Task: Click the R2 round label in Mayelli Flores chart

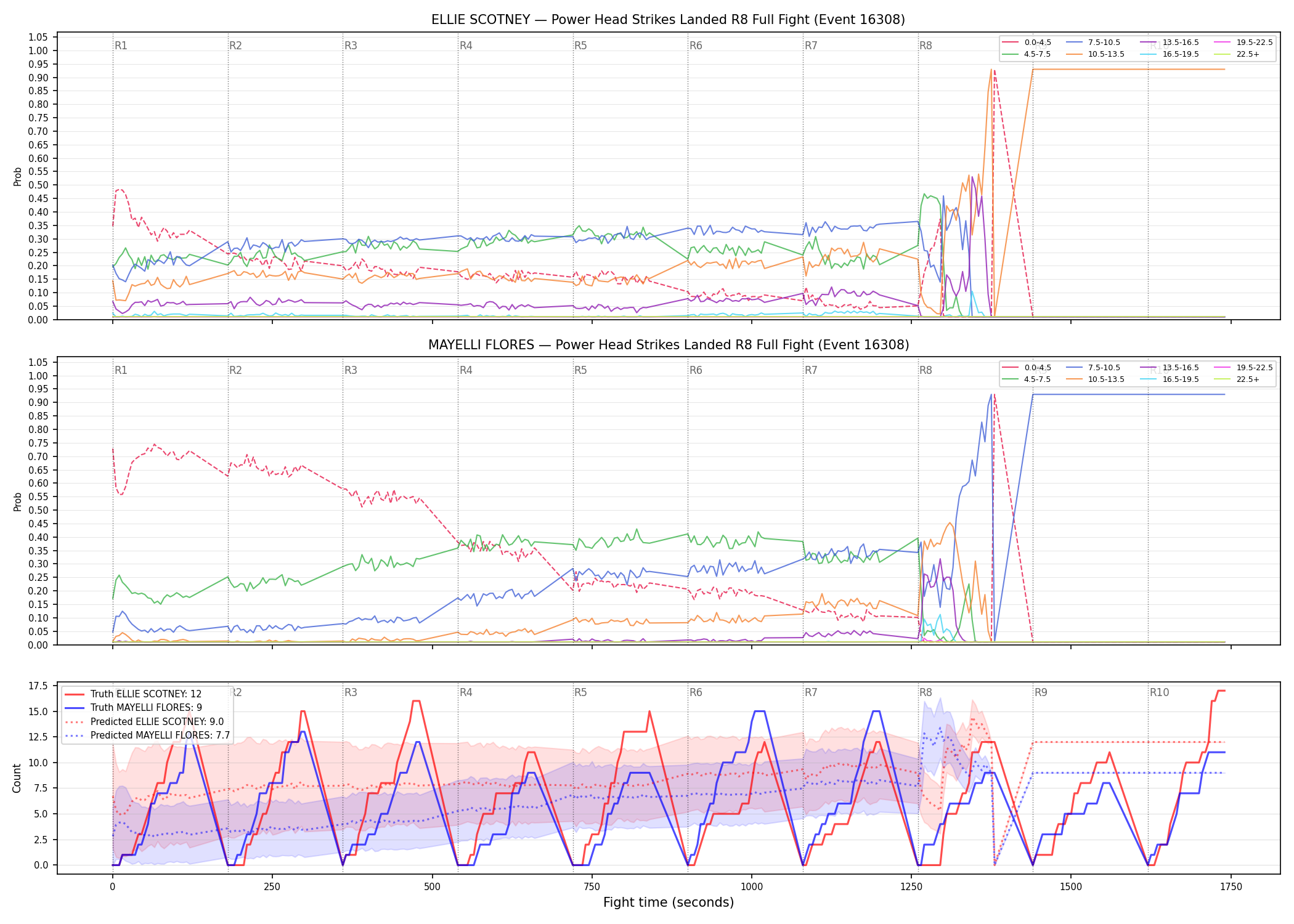Action: tap(235, 370)
